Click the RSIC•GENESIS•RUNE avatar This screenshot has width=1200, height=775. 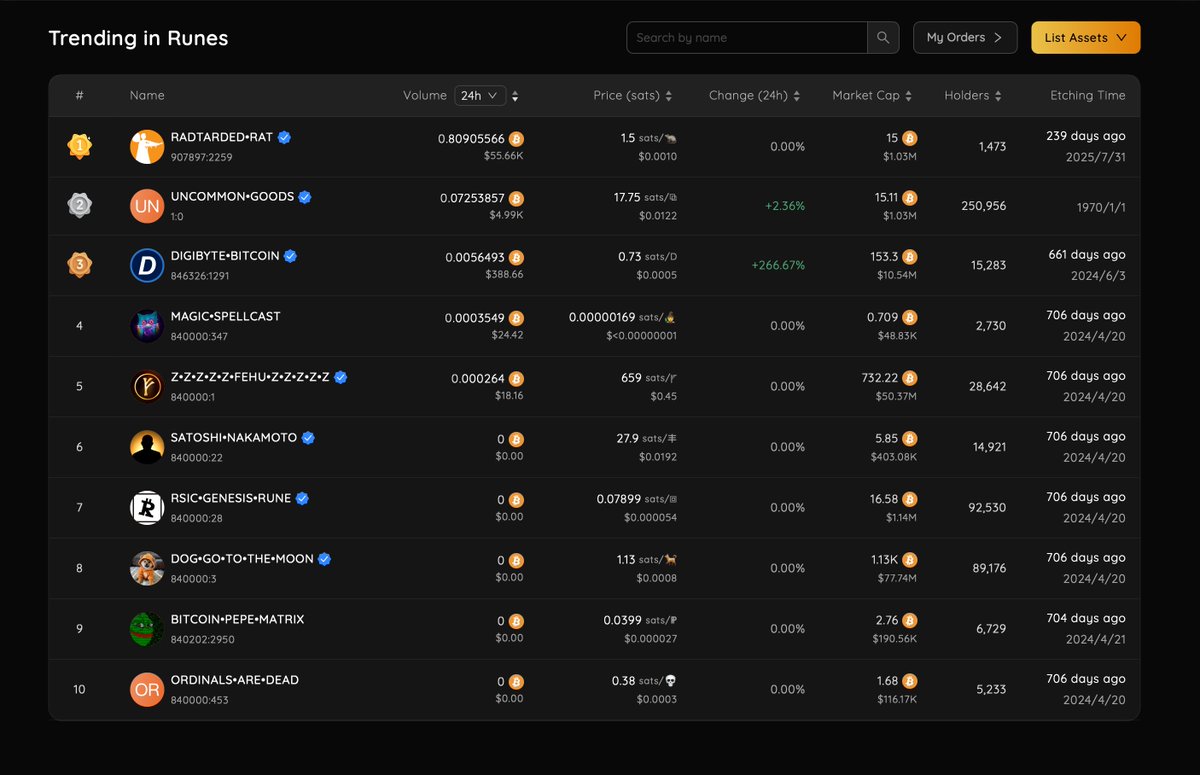(147, 507)
